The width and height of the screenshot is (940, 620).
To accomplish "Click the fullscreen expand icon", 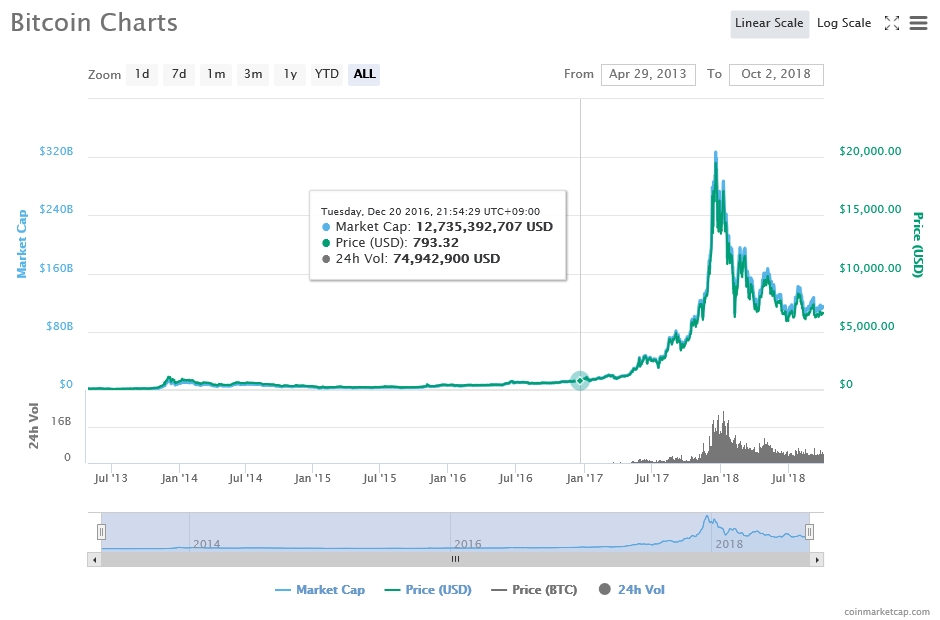I will (x=892, y=23).
